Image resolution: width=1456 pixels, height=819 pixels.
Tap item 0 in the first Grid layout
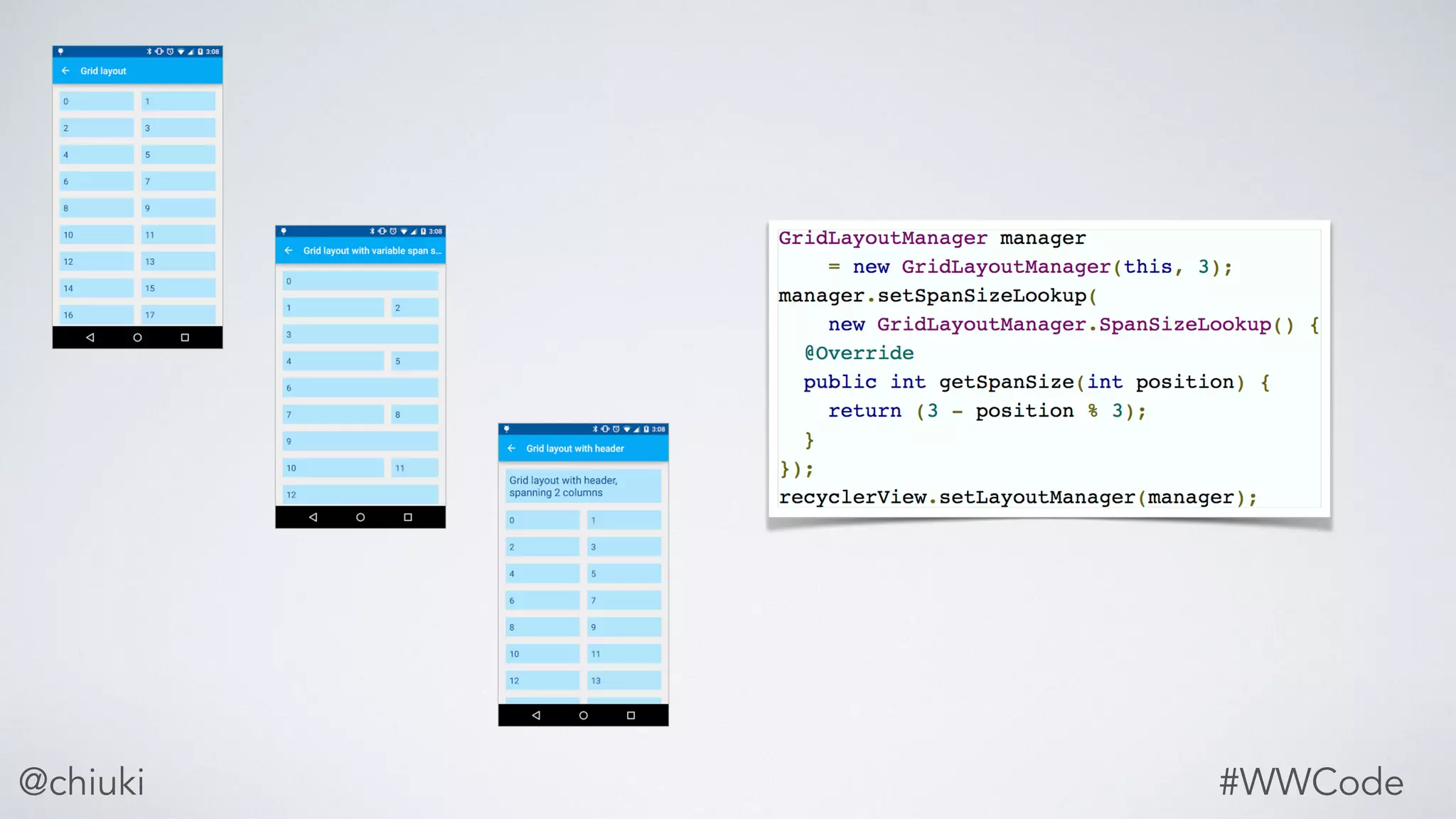[96, 102]
